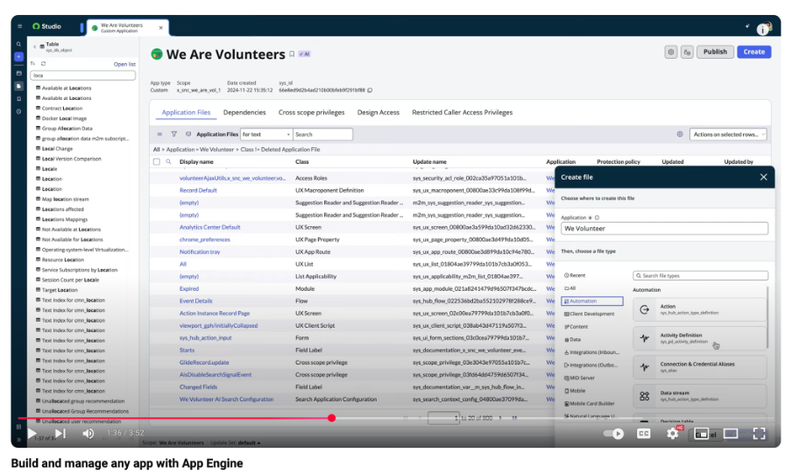
Task: Click the icon button right of the gear
Action: point(687,52)
